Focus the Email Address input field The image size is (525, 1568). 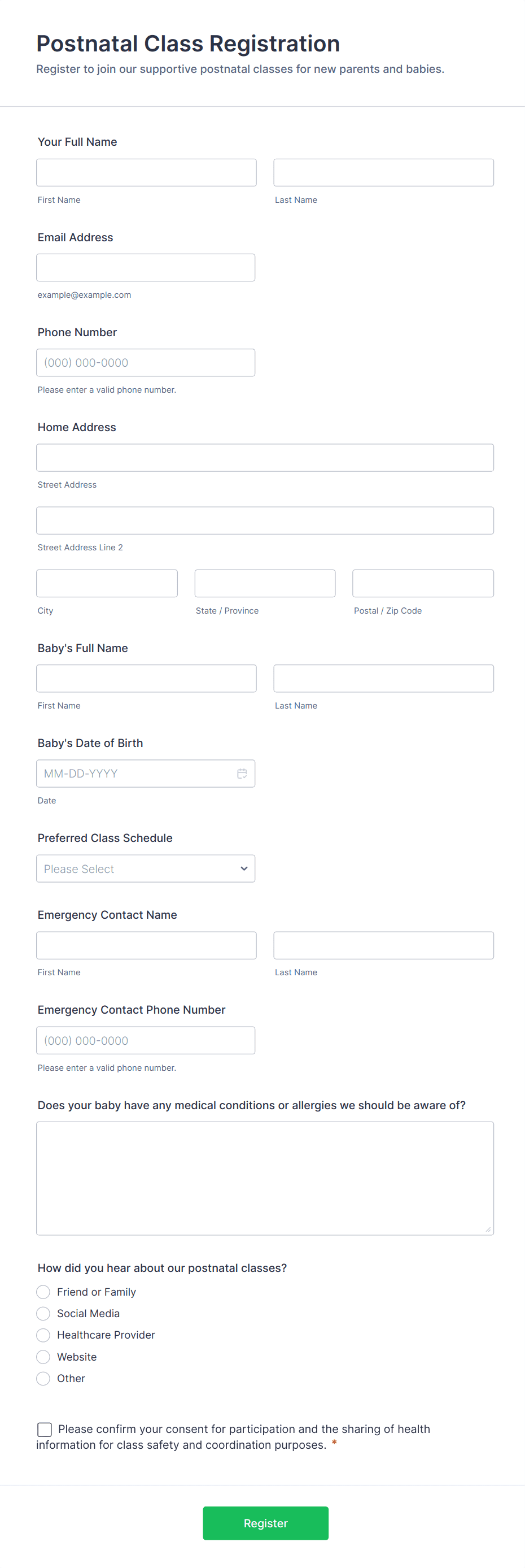(x=146, y=268)
